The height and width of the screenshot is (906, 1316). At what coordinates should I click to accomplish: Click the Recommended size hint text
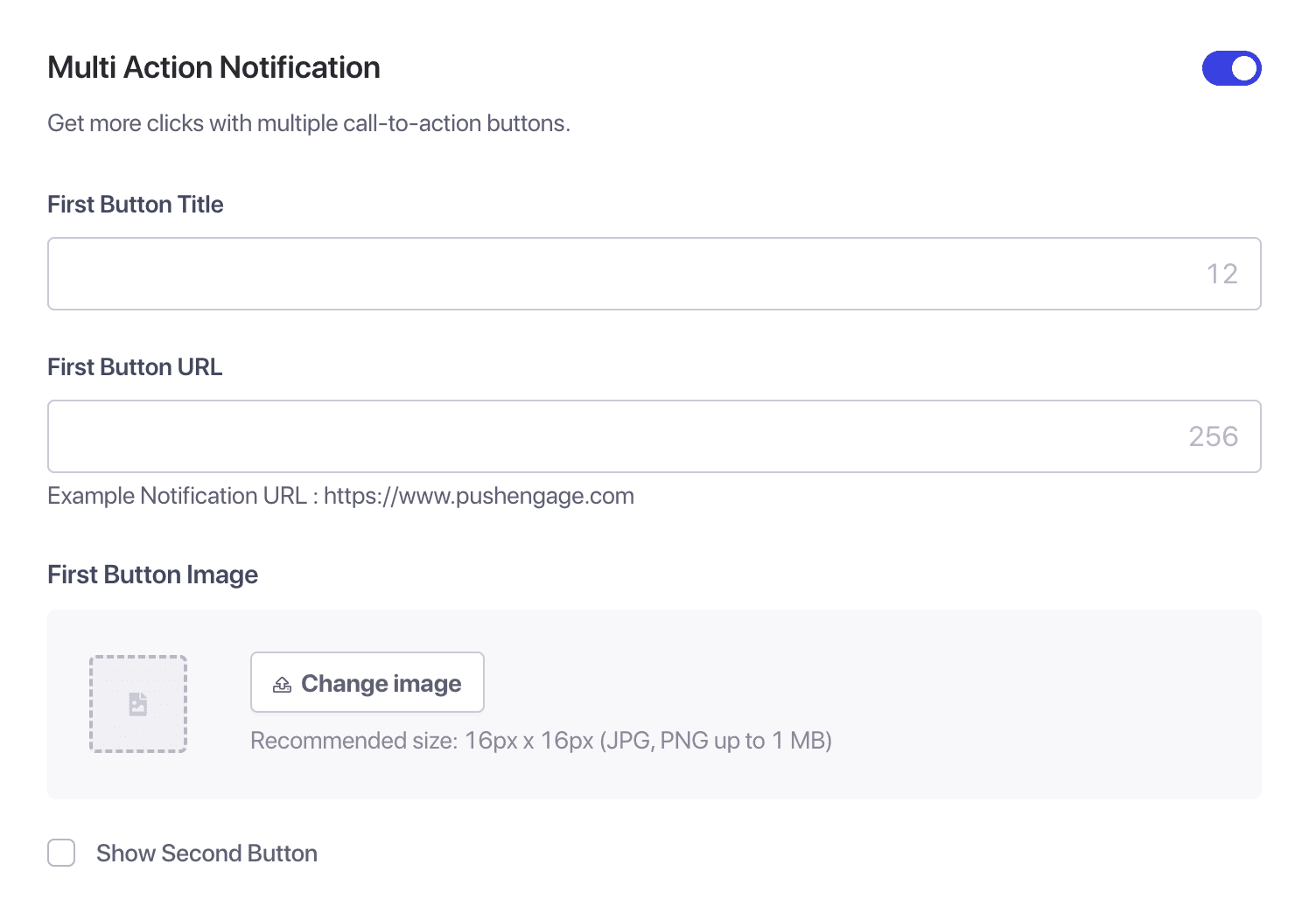541,741
